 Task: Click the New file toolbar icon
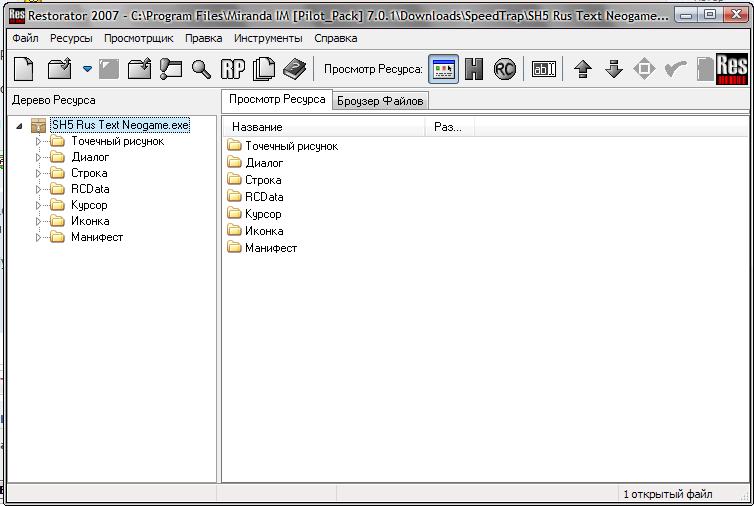[x=24, y=68]
